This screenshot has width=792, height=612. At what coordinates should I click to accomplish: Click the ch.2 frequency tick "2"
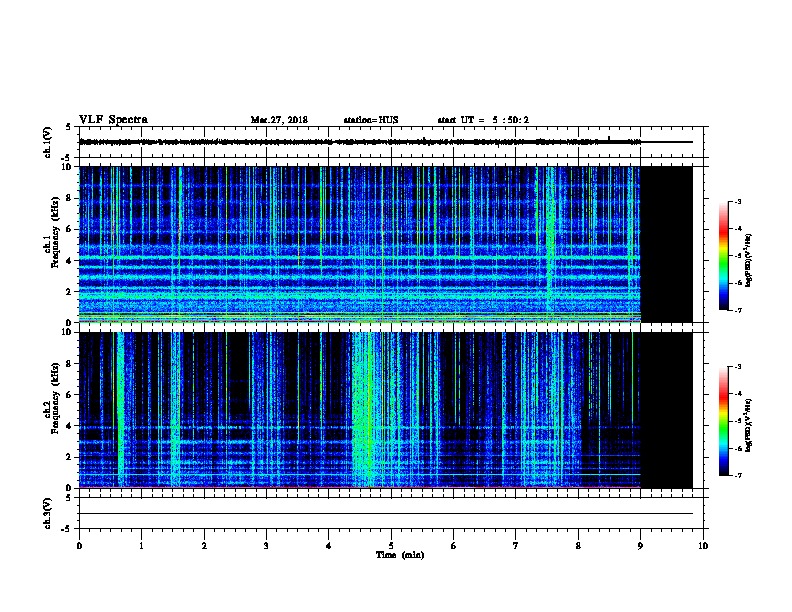tap(70, 457)
